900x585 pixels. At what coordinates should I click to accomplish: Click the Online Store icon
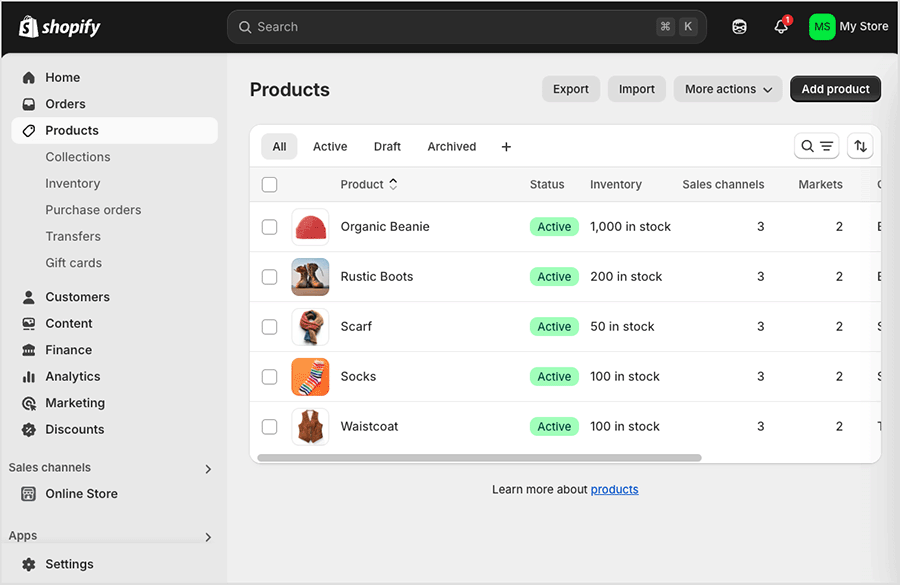click(x=29, y=494)
